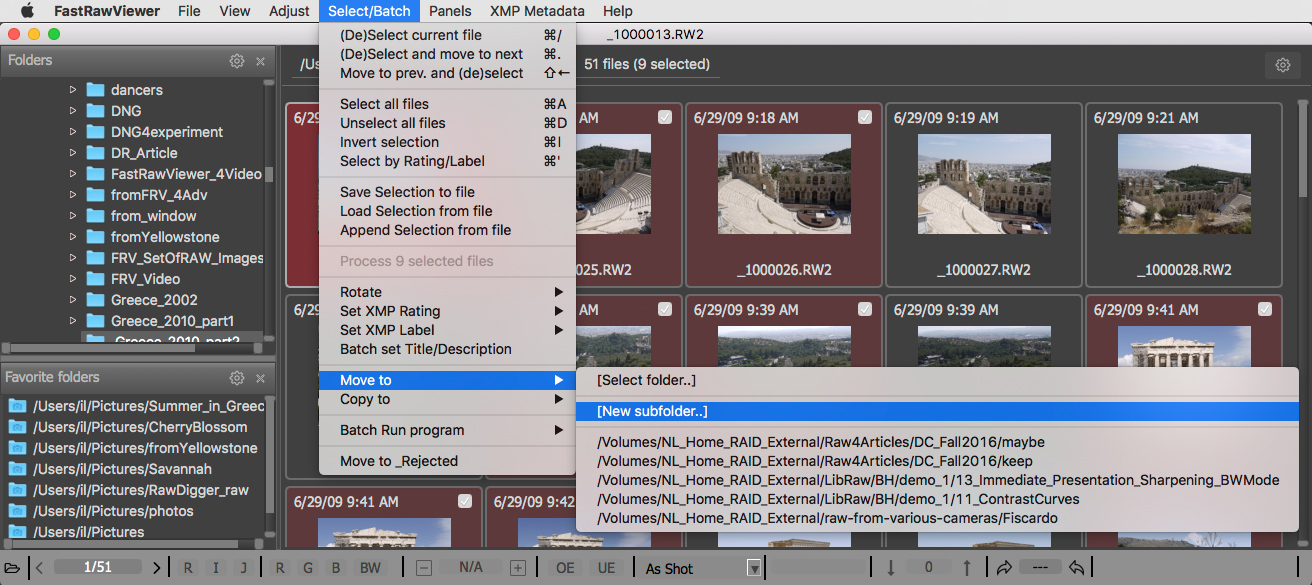1312x585 pixels.
Task: Open Folders panel gear settings
Action: tap(237, 61)
